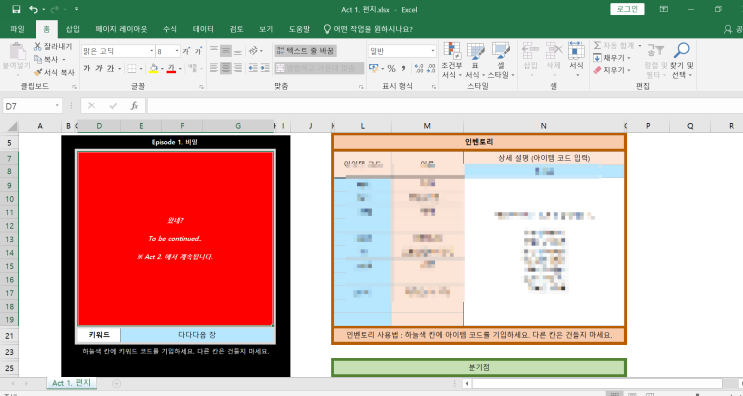Viewport: 743px width, 396px height.
Task: Click the 로그인 sign-in button
Action: pyautogui.click(x=627, y=9)
